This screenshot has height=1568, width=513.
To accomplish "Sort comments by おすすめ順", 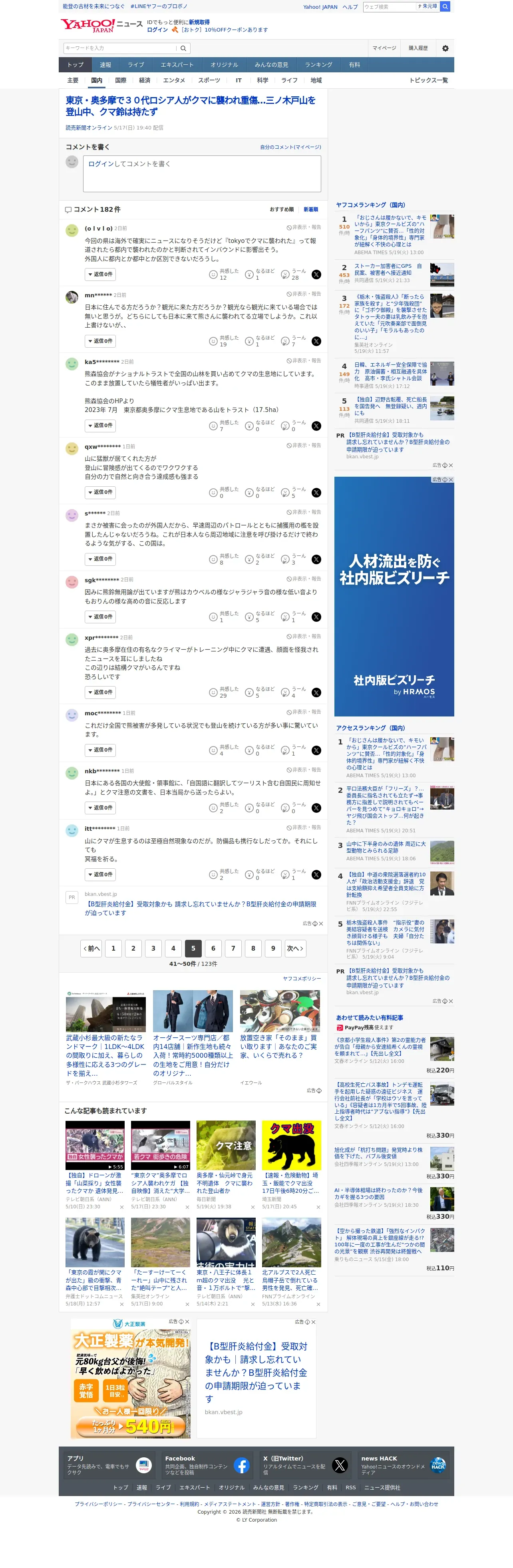I will point(282,209).
